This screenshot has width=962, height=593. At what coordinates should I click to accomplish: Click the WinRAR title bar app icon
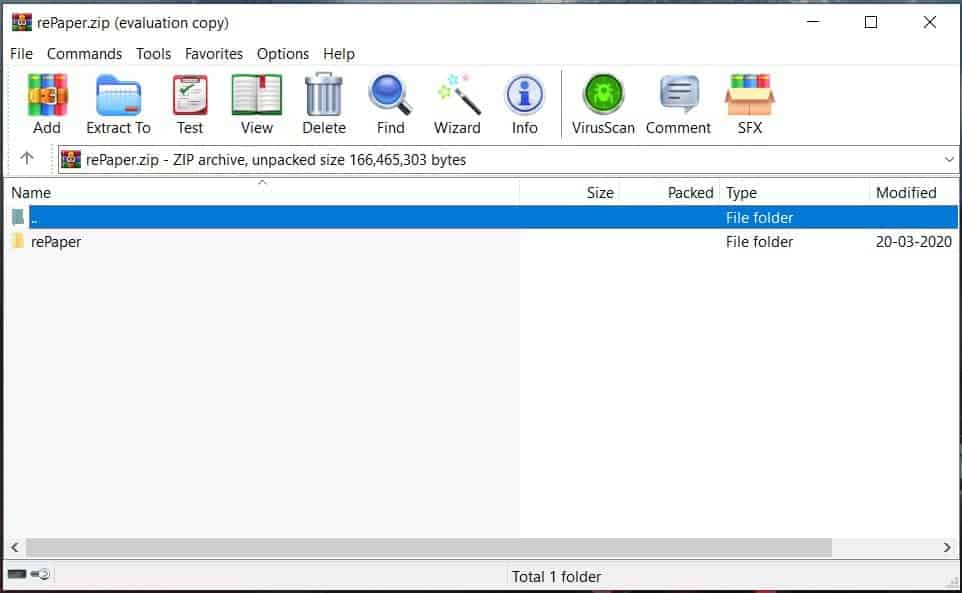click(x=21, y=23)
